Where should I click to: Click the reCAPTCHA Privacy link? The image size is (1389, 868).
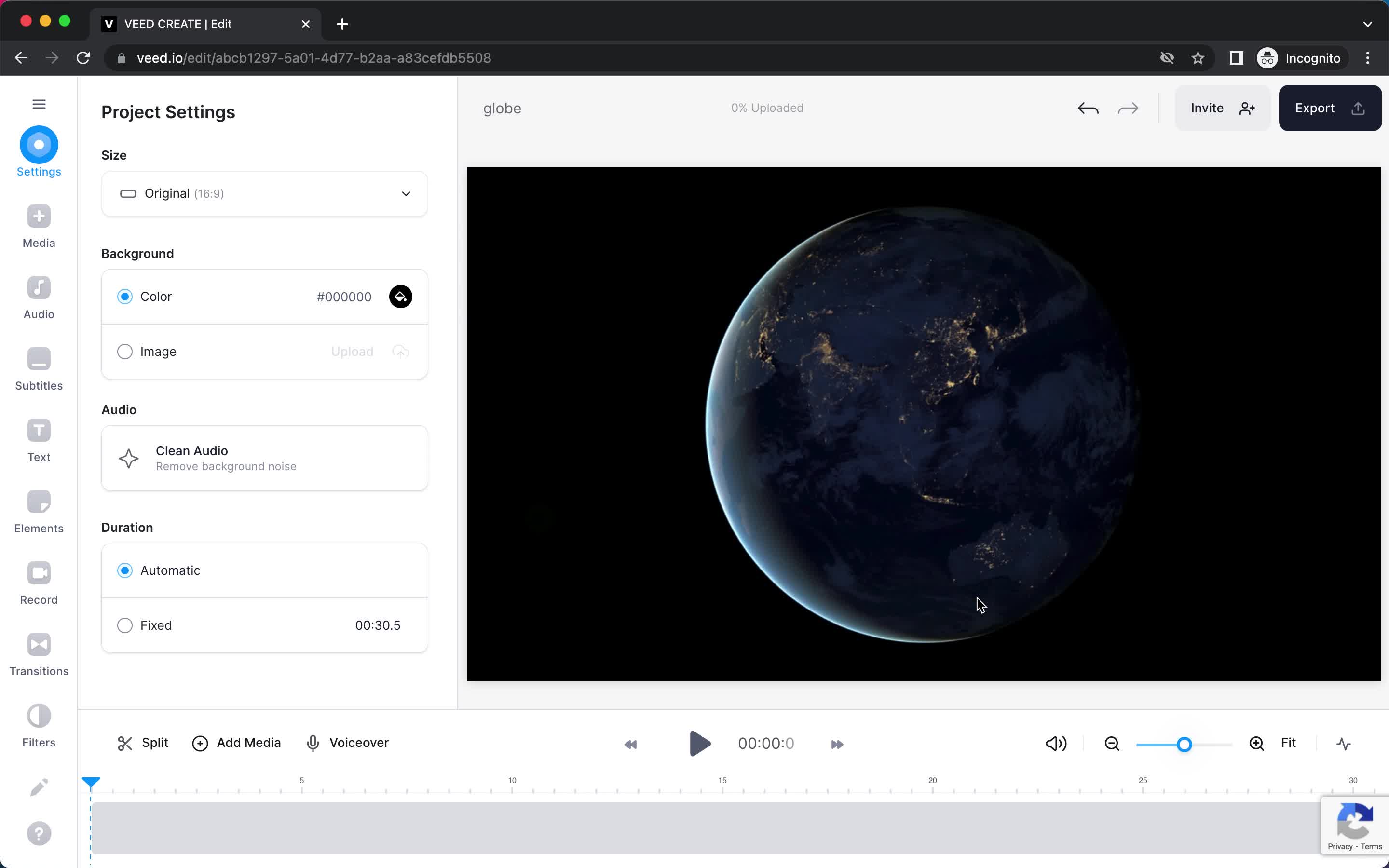(x=1340, y=846)
